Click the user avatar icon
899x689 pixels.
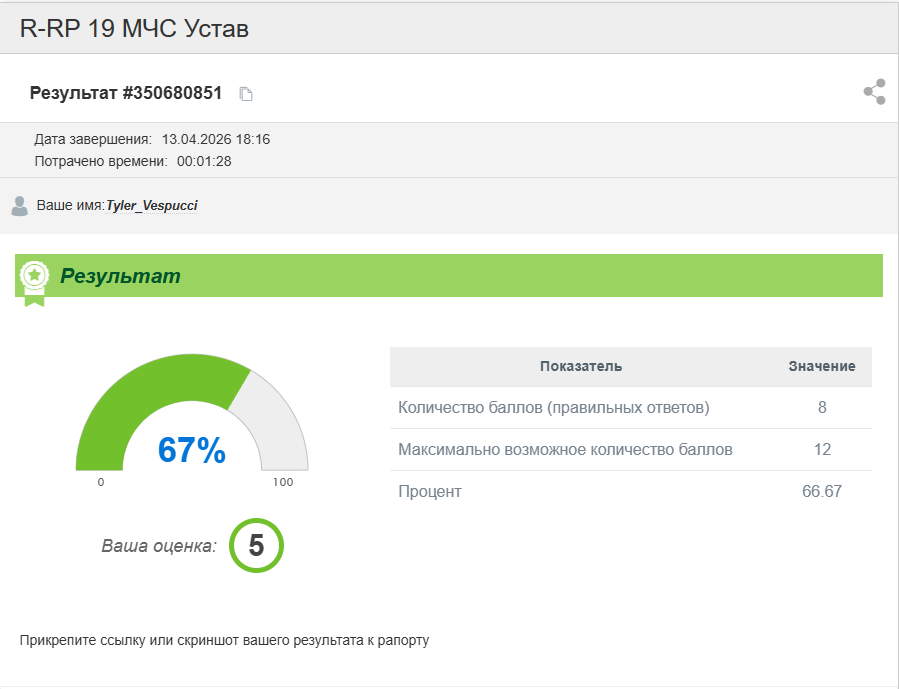point(19,206)
